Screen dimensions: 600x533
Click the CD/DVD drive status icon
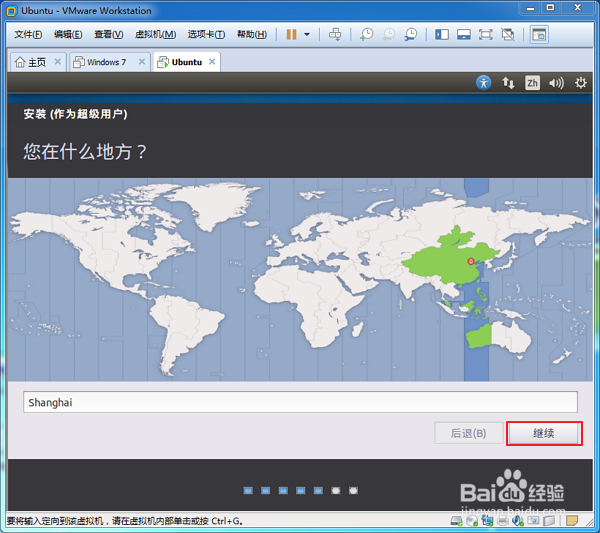[472, 521]
